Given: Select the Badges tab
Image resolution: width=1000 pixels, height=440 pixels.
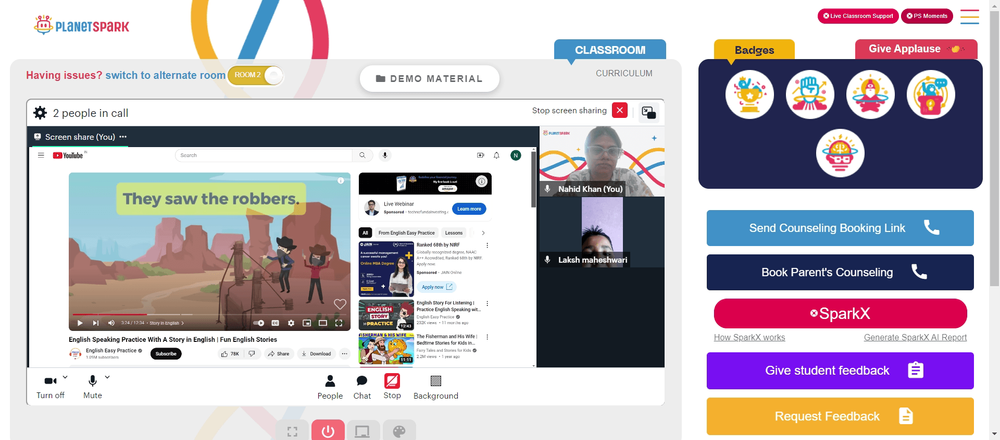Looking at the screenshot, I should pyautogui.click(x=754, y=50).
